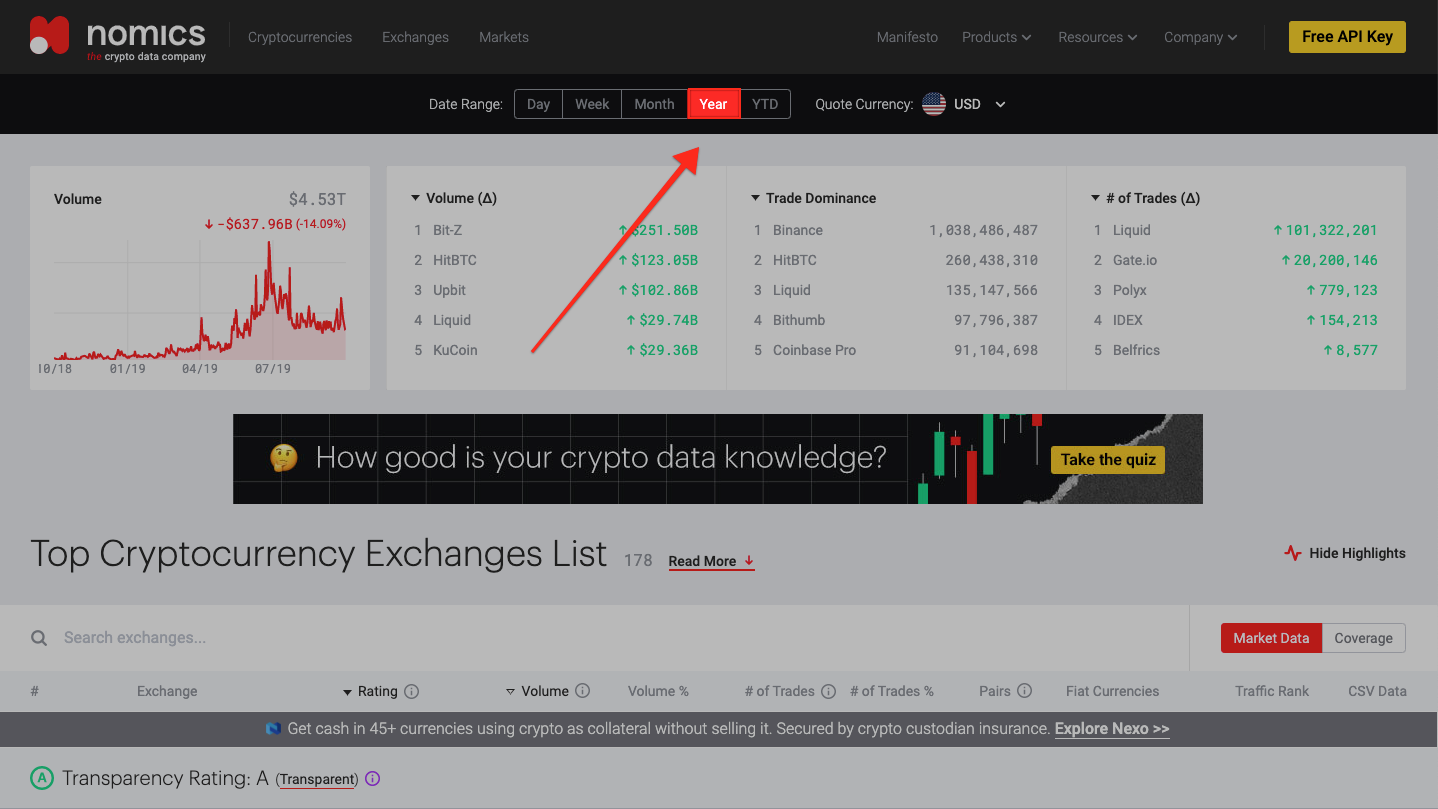Switch to Coverage view
The image size is (1438, 809).
[1363, 638]
